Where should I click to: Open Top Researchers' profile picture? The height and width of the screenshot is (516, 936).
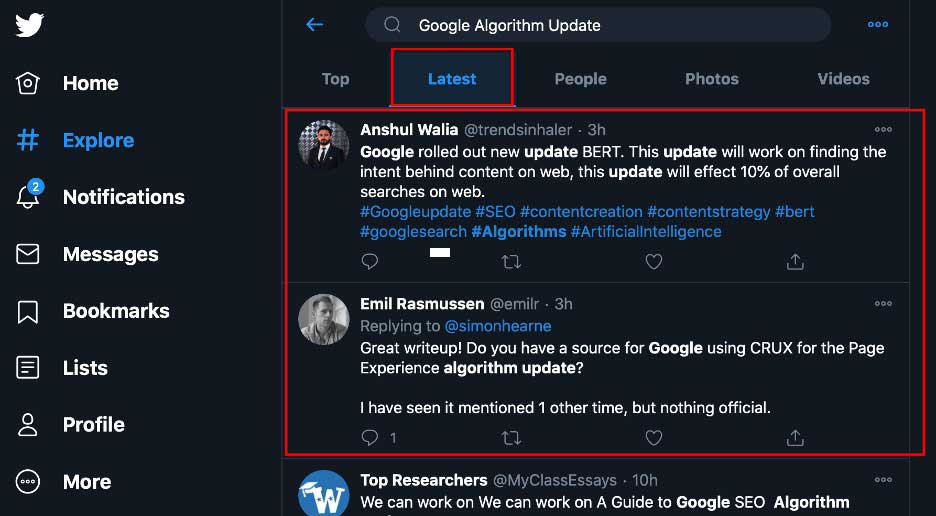324,494
